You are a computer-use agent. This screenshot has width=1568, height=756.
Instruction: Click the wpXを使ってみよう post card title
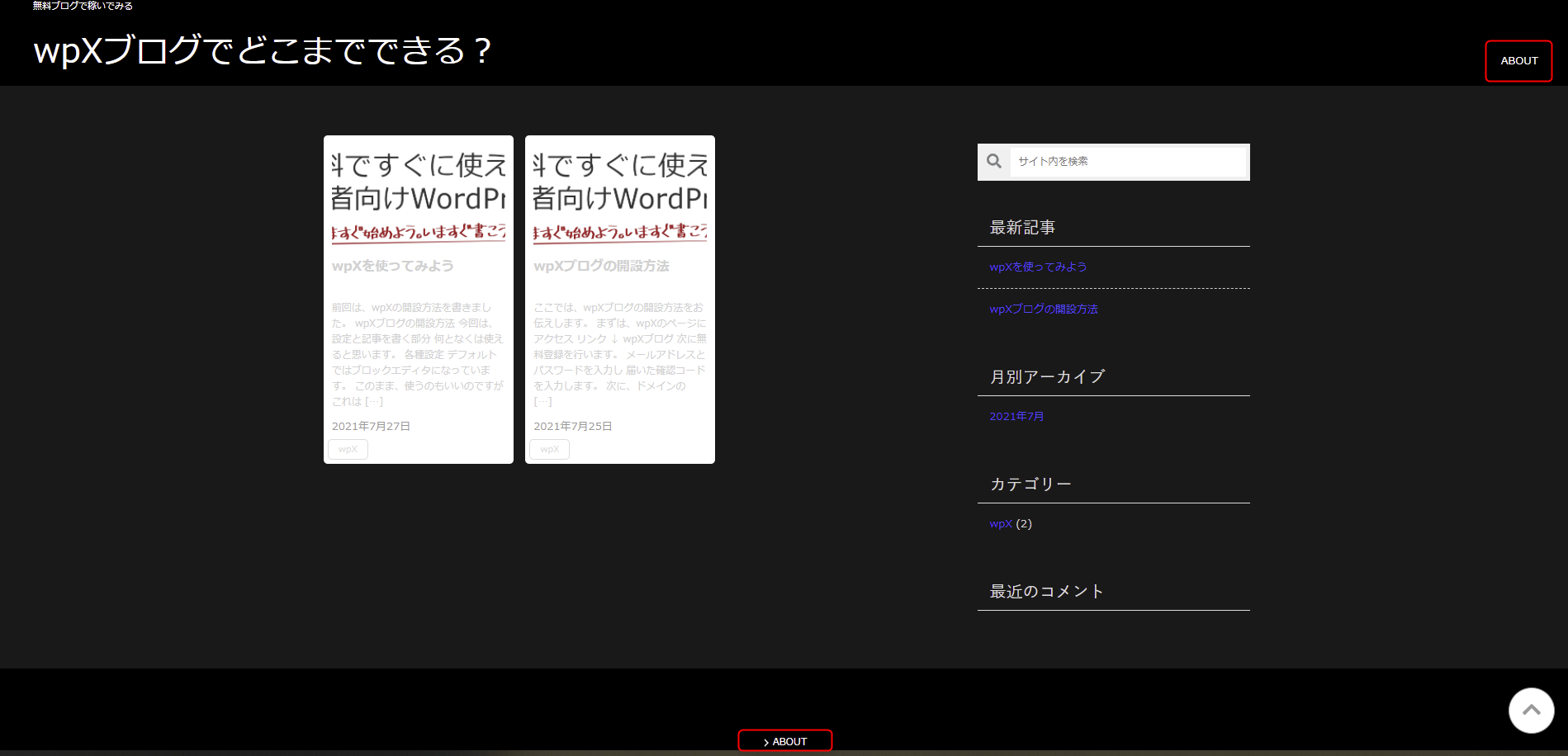tap(393, 266)
